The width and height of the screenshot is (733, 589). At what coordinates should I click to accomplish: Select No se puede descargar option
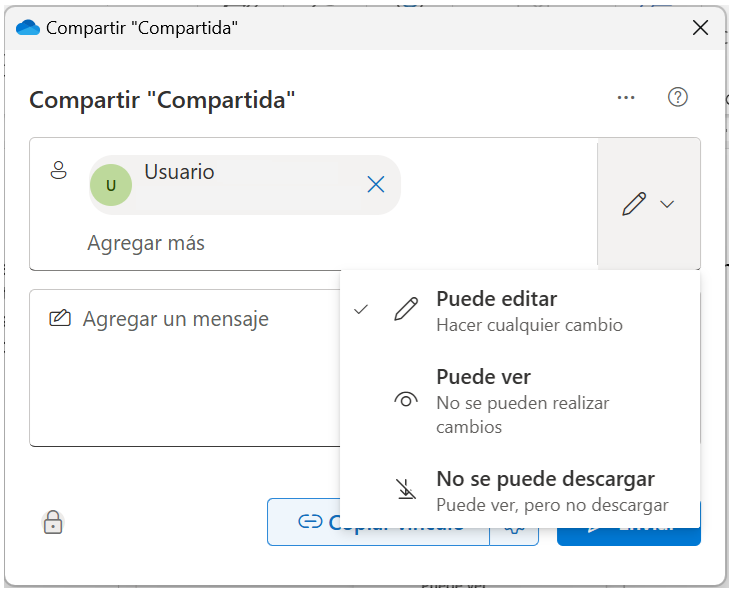[x=520, y=491]
